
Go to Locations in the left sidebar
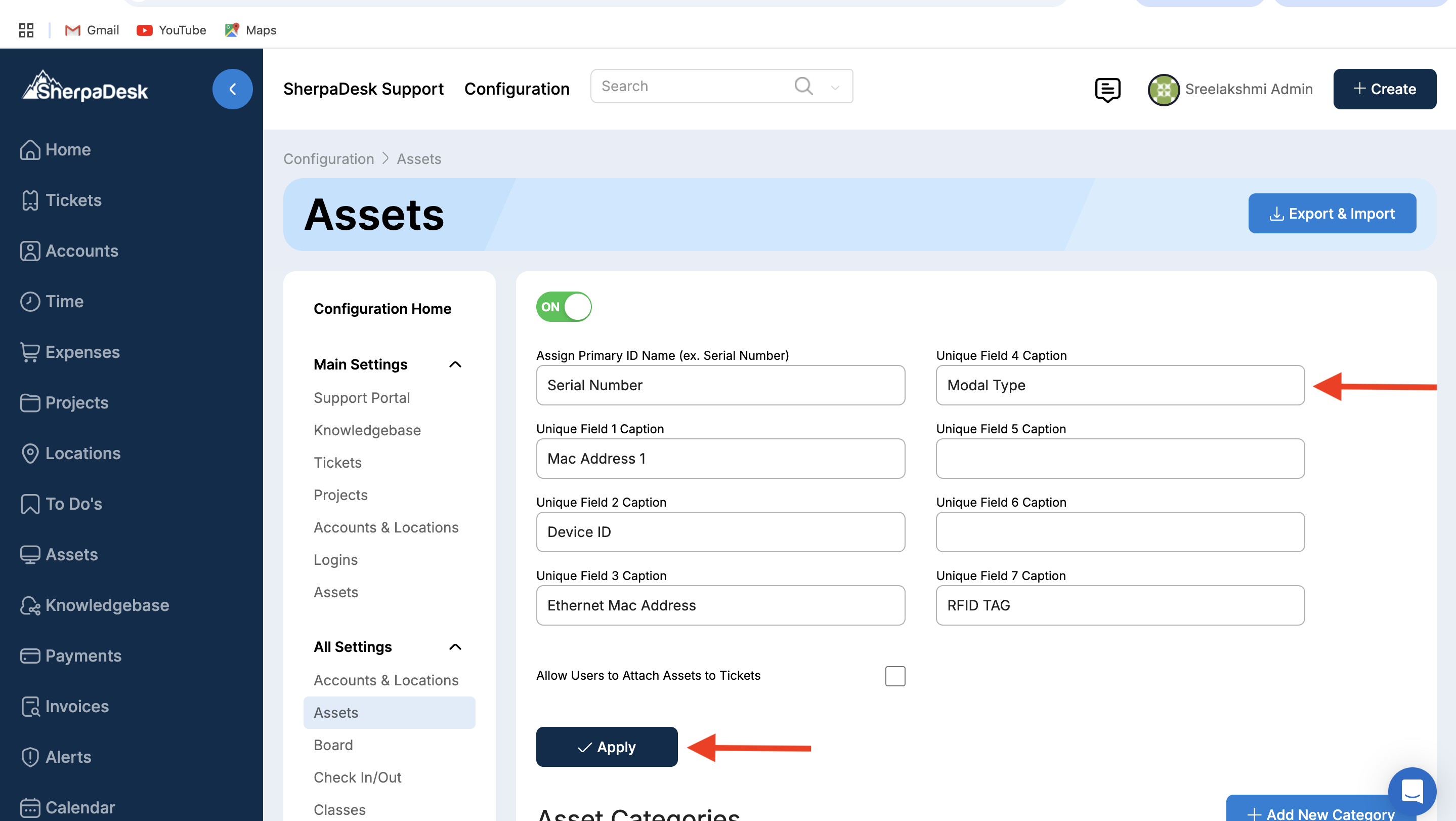82,453
